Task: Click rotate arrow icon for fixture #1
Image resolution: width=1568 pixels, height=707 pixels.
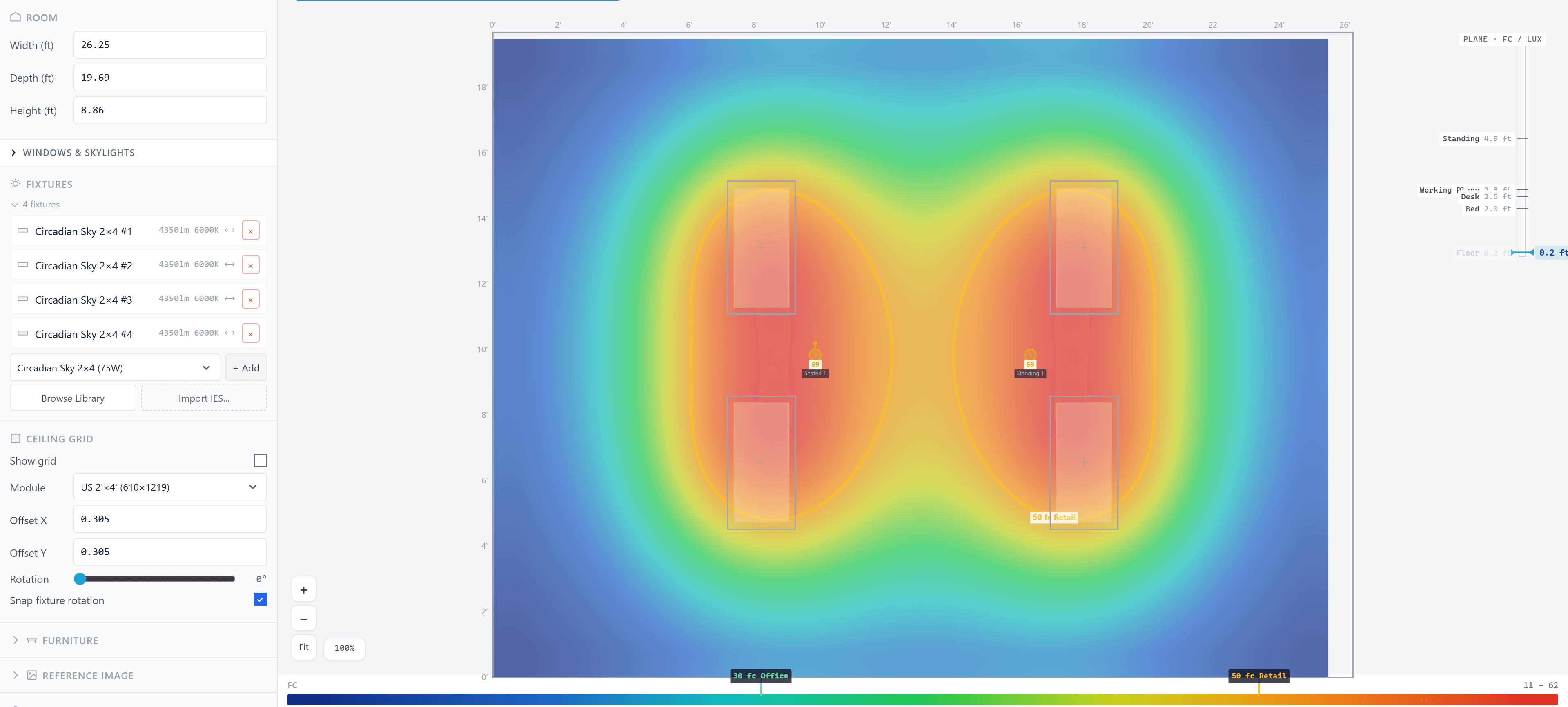Action: (x=229, y=230)
